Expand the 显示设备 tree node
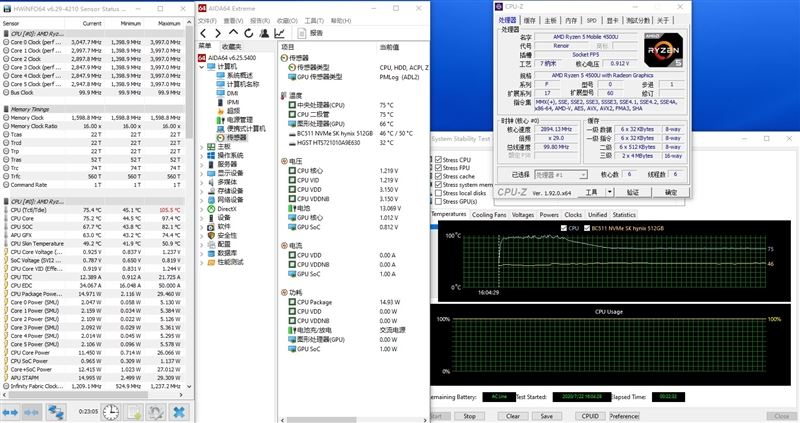The image size is (800, 423). (202, 173)
